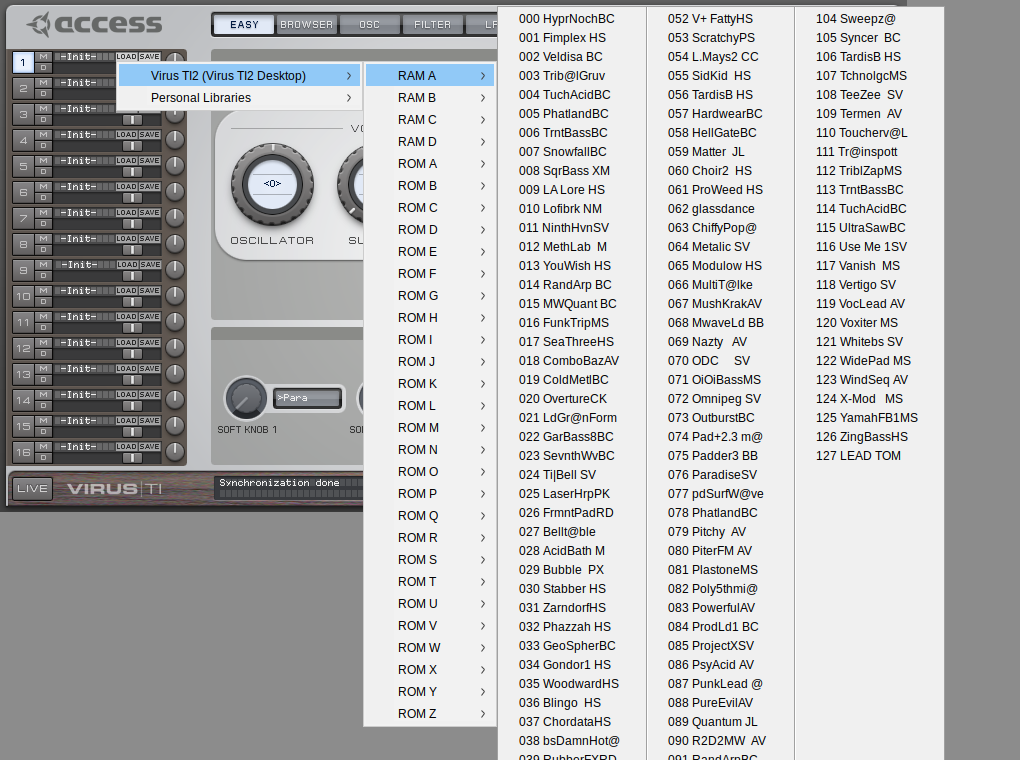Save the patch on part 14
1020x760 pixels.
(x=150, y=395)
